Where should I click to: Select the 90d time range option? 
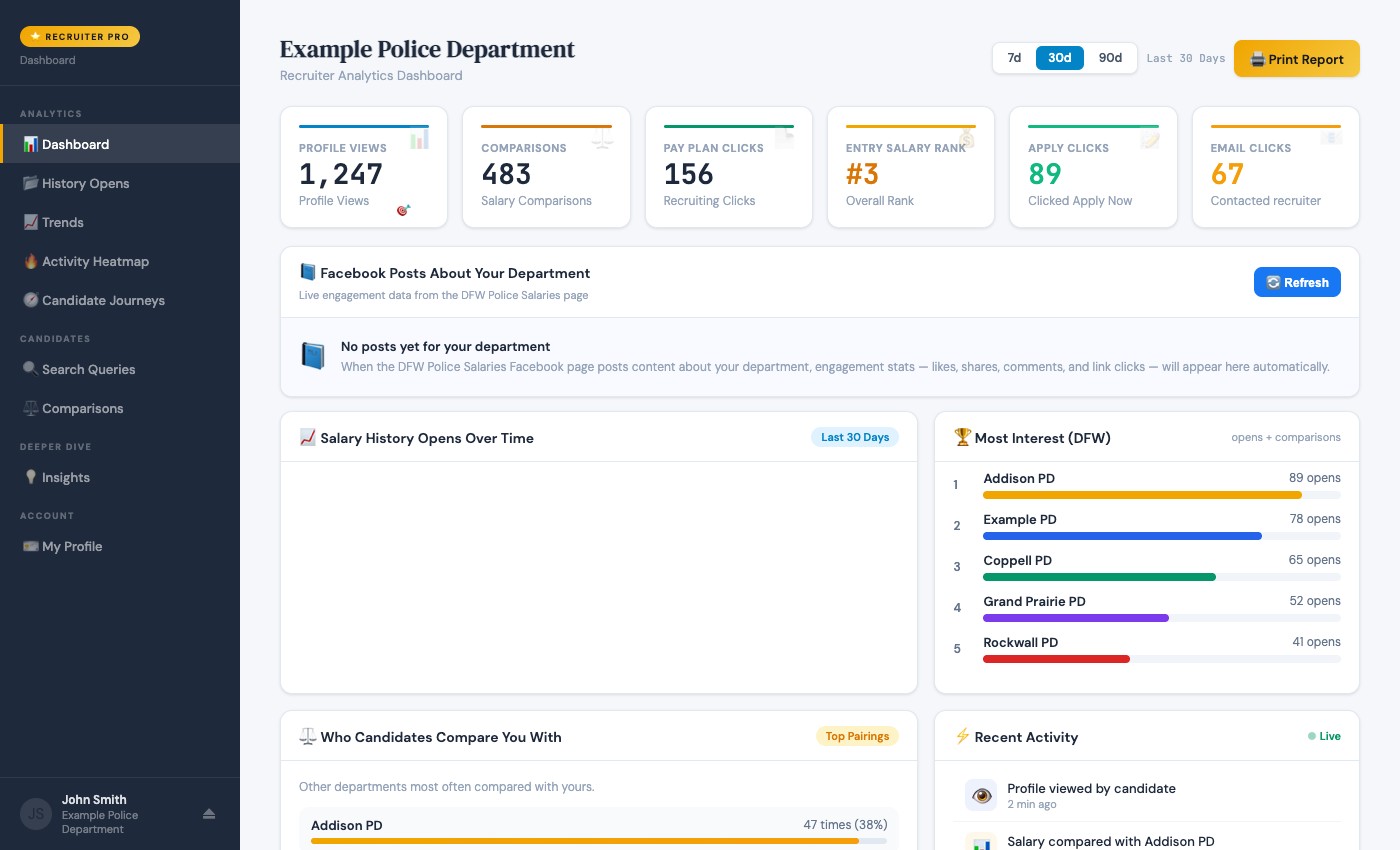tap(1110, 58)
